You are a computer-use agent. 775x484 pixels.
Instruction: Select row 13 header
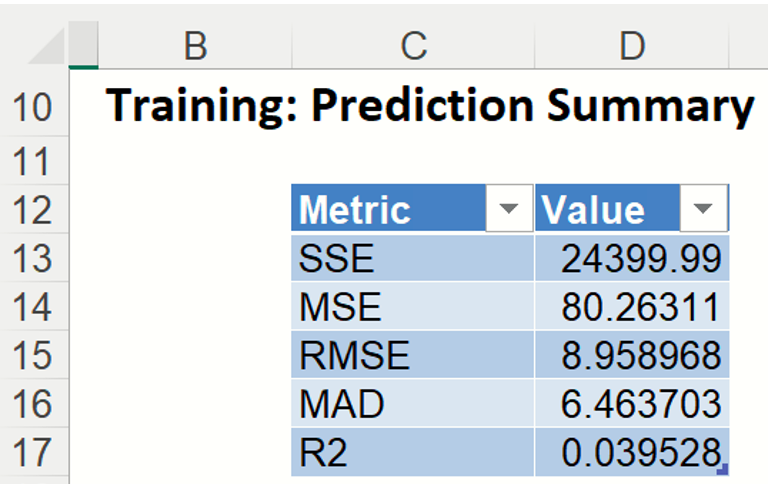pos(34,259)
